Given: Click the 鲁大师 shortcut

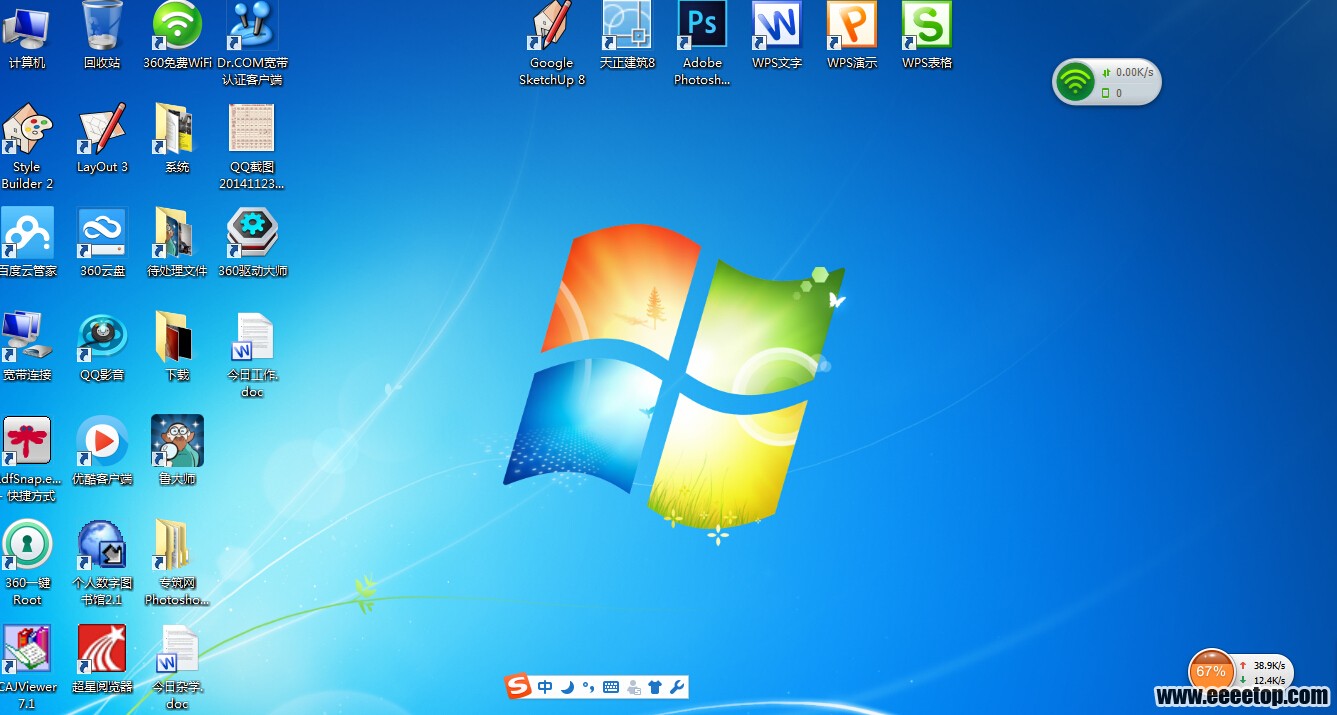Looking at the screenshot, I should 177,451.
